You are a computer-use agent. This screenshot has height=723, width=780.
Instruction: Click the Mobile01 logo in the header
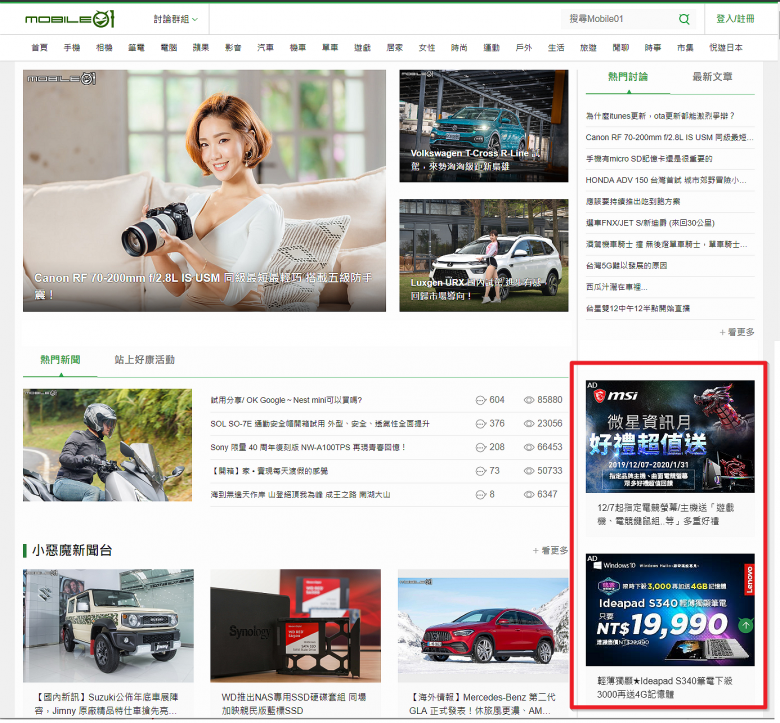[x=70, y=19]
